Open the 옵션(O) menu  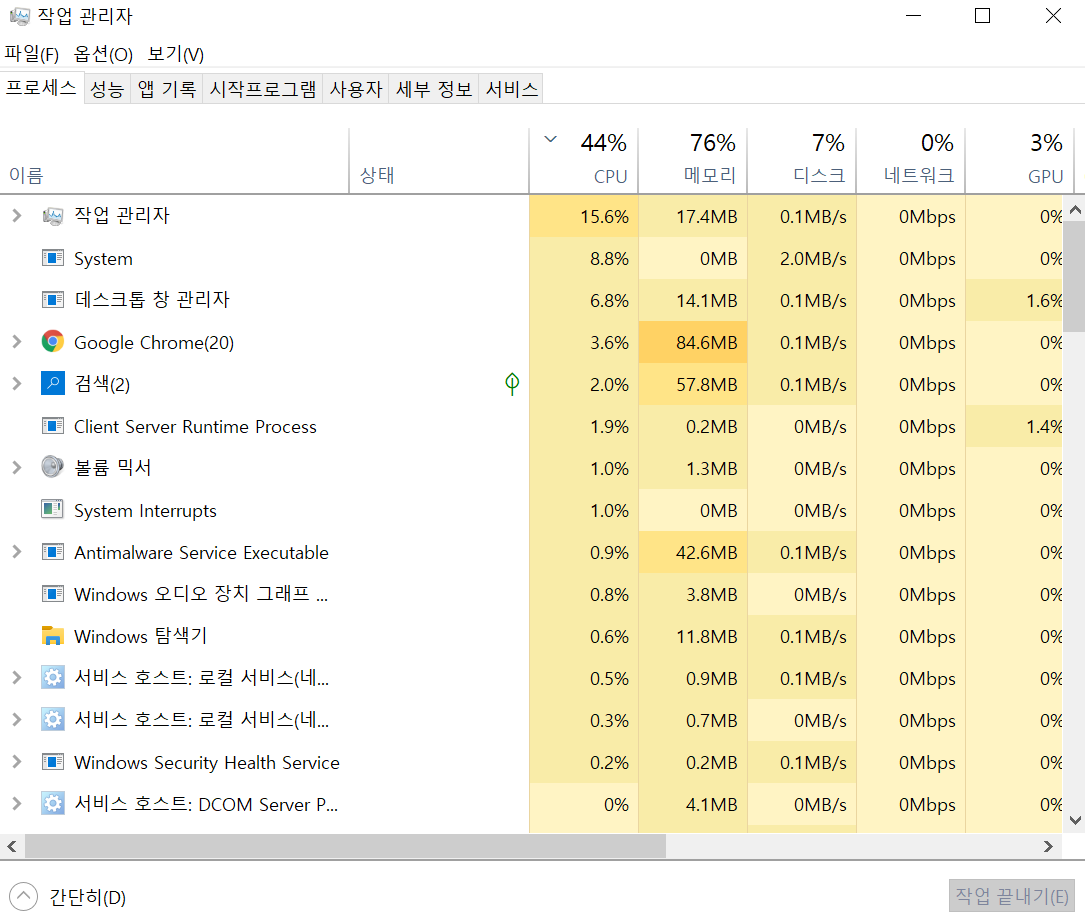[x=103, y=54]
